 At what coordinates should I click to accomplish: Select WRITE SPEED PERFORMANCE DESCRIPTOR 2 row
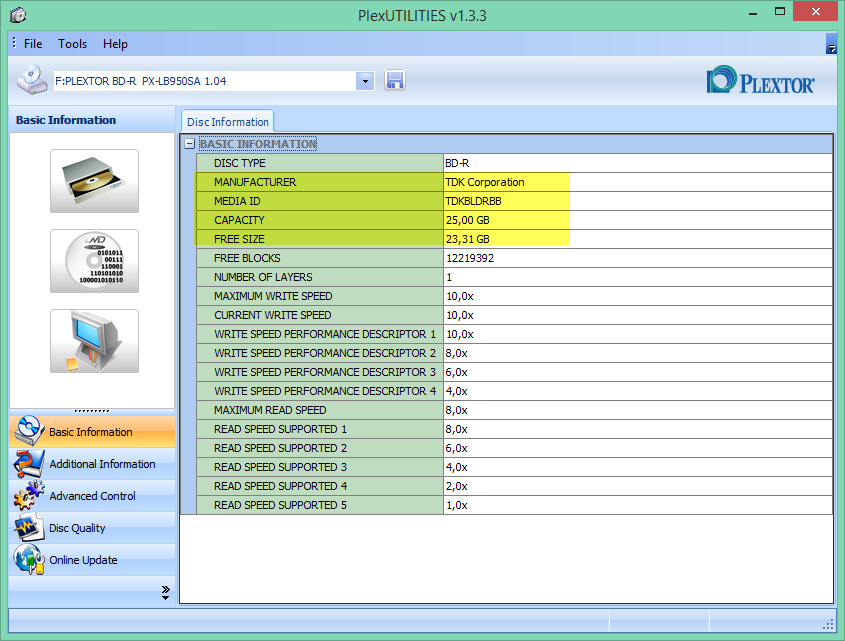point(514,353)
